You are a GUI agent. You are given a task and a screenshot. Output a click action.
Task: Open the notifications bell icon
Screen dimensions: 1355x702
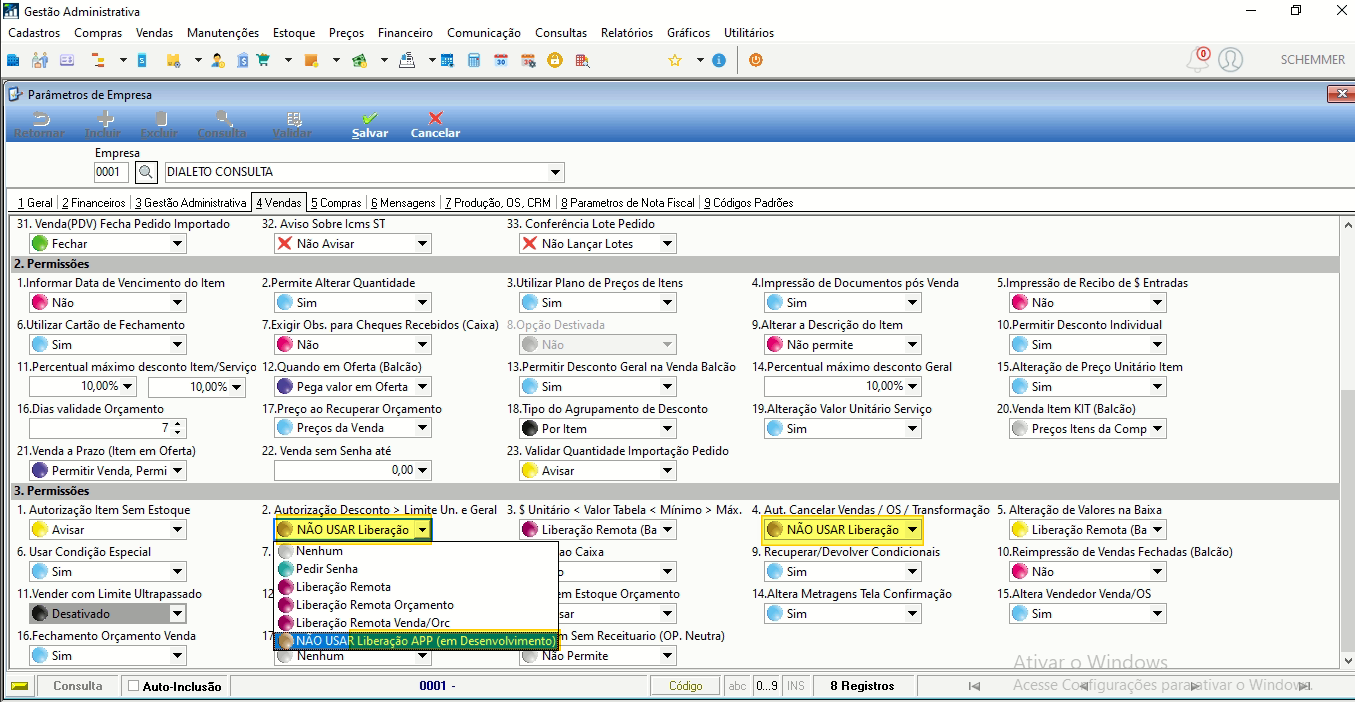1197,60
